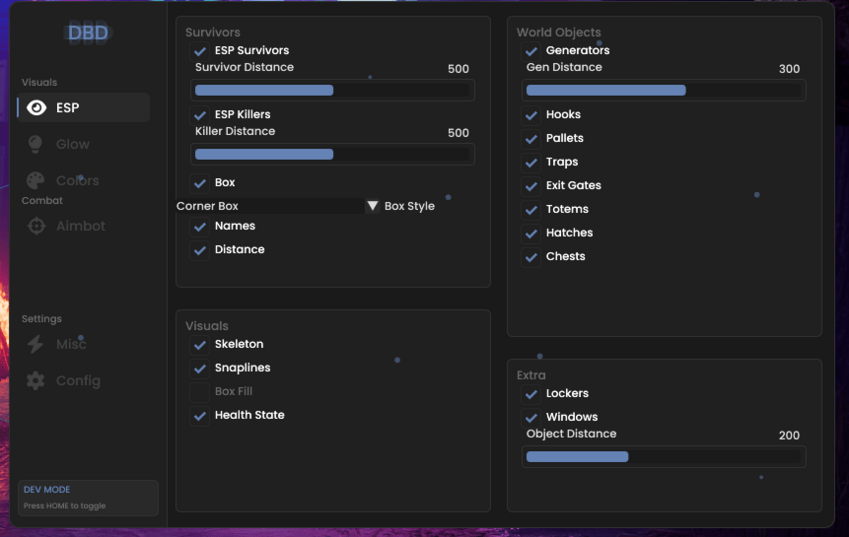Adjust the Killer Distance slider
Viewport: 849px width, 537px height.
332,154
